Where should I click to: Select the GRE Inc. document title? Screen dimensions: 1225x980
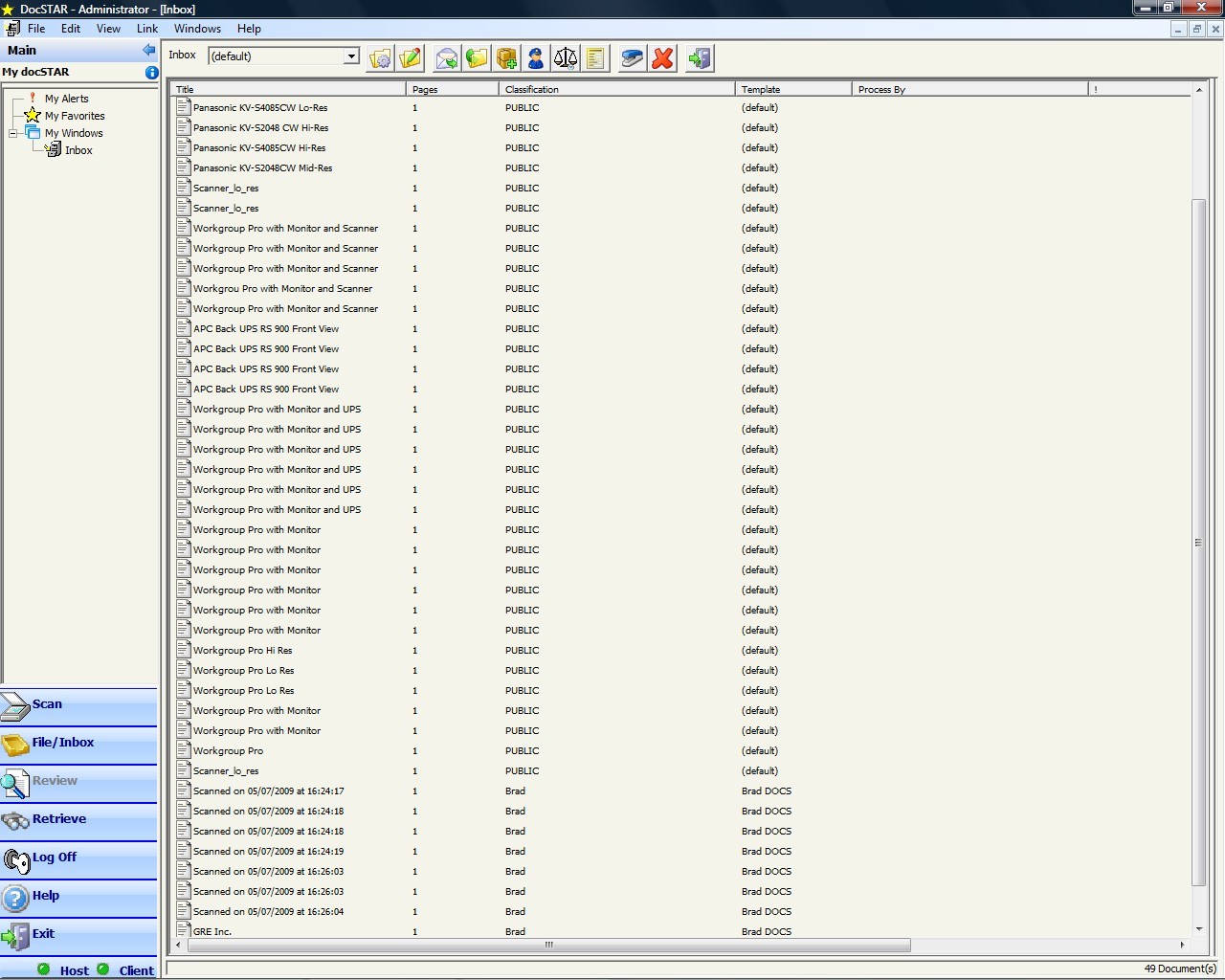point(212,932)
